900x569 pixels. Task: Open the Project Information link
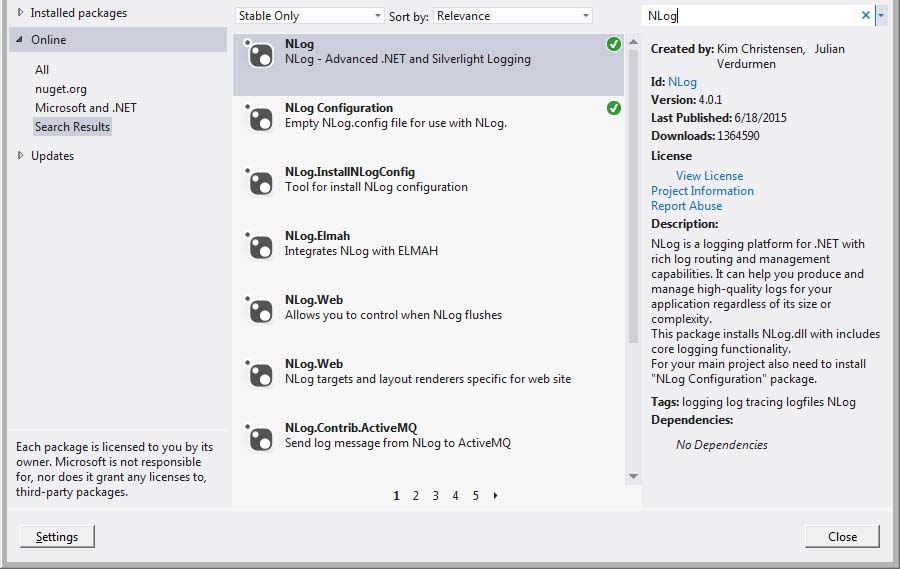click(x=702, y=191)
